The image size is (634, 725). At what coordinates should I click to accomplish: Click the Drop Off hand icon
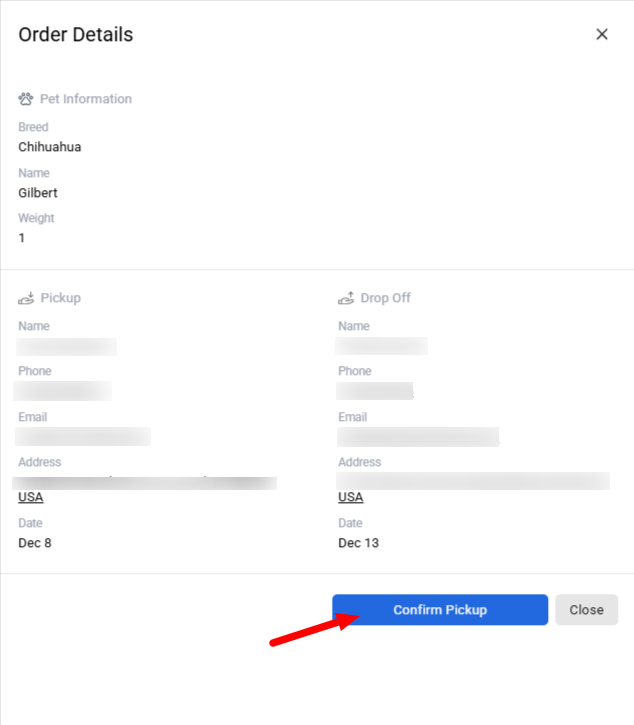click(x=346, y=298)
